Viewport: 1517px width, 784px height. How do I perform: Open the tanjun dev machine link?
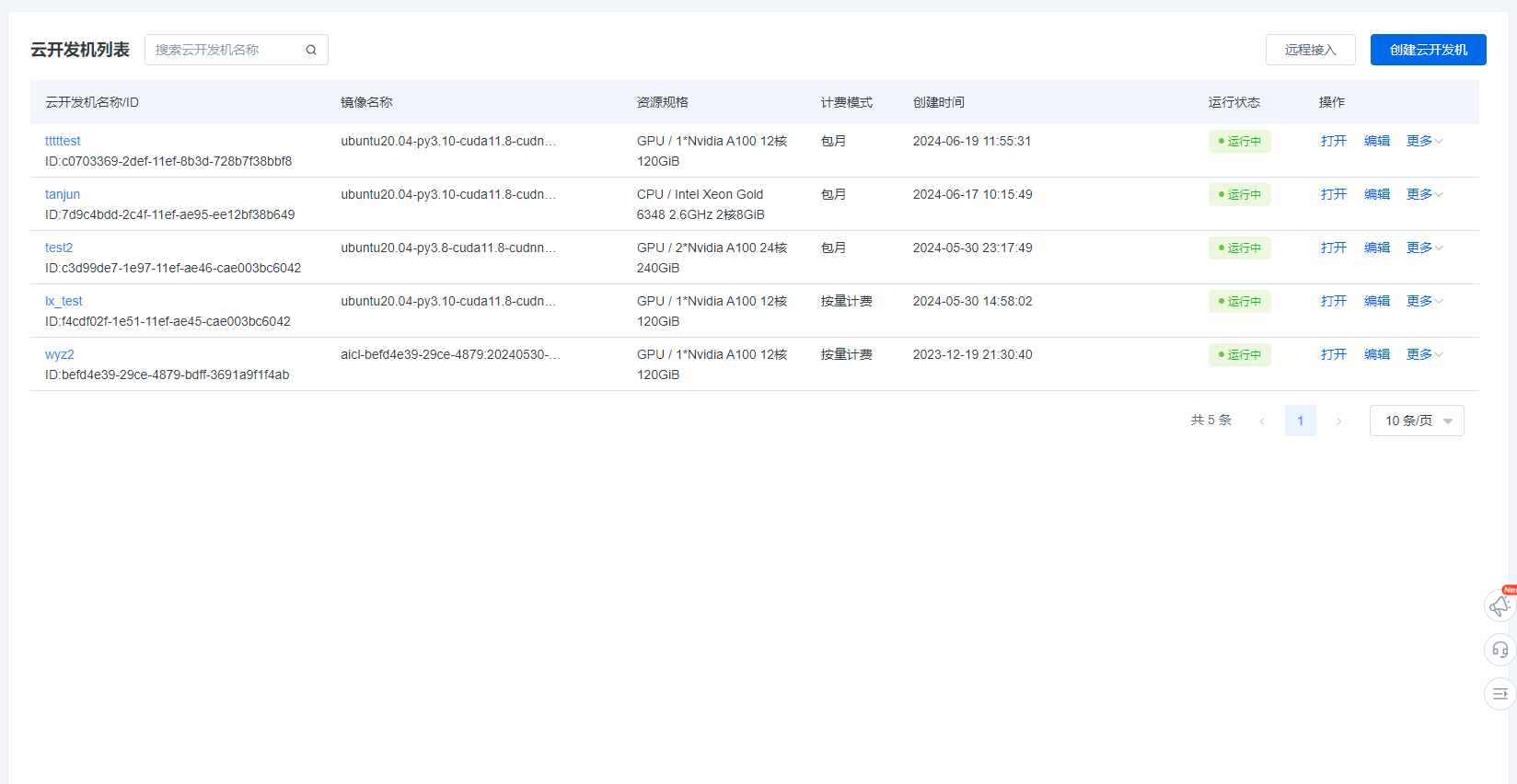(x=63, y=194)
